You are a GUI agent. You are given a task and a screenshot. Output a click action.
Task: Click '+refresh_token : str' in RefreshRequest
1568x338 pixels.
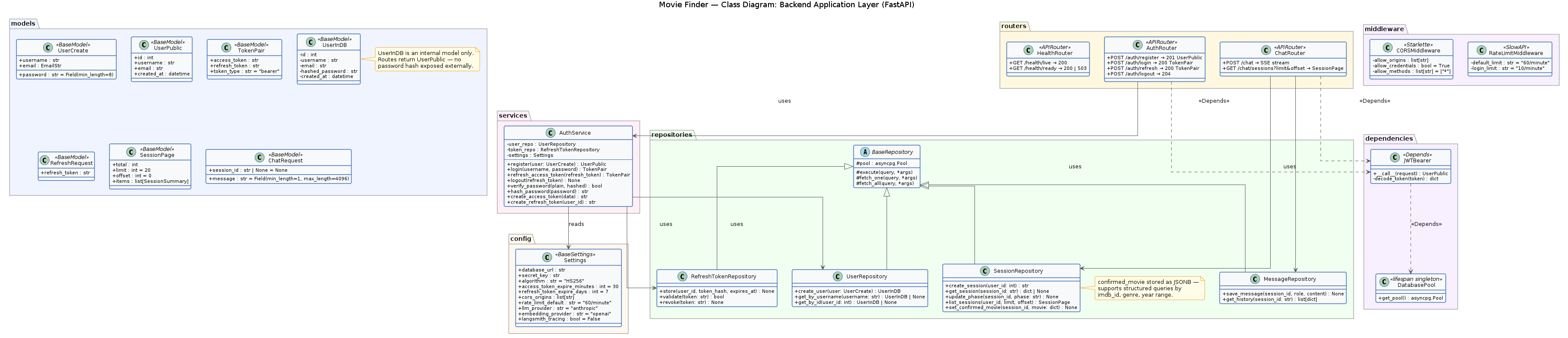[65, 173]
